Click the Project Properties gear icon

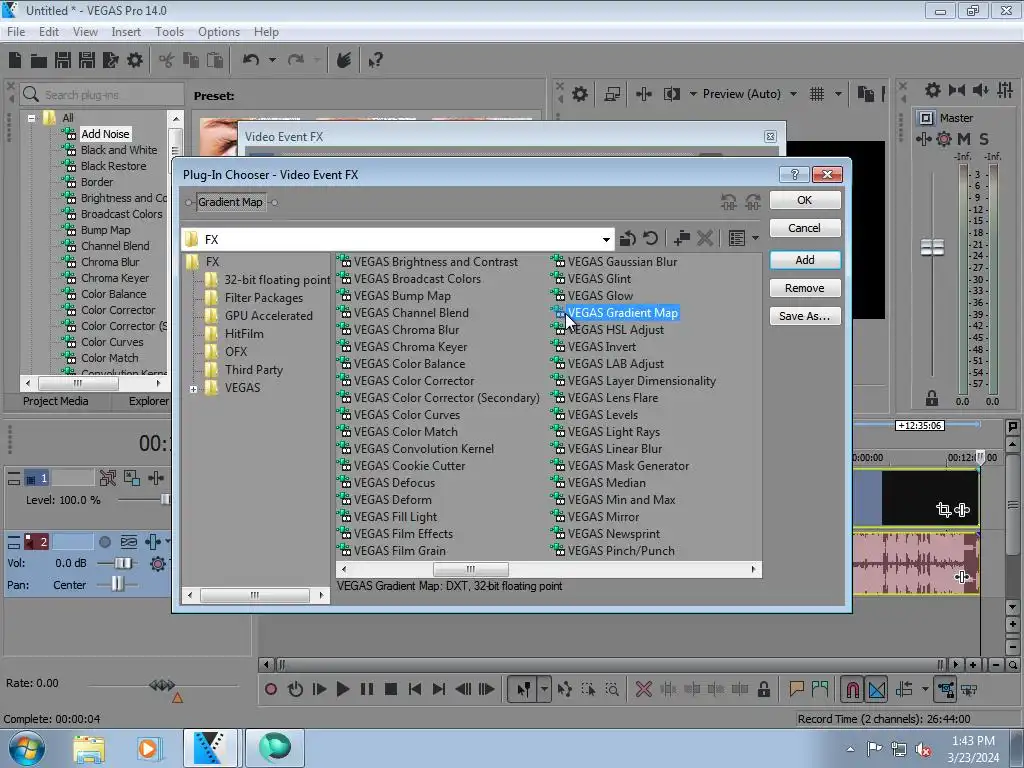pos(135,60)
